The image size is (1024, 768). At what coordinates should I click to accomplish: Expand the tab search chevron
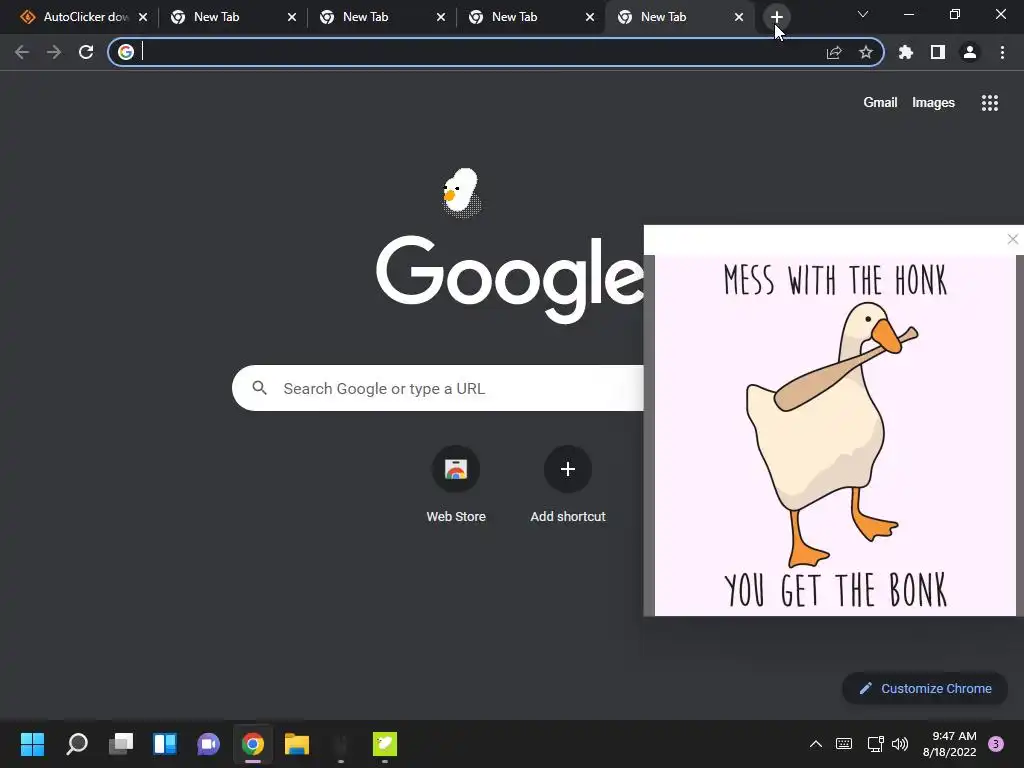pos(863,14)
